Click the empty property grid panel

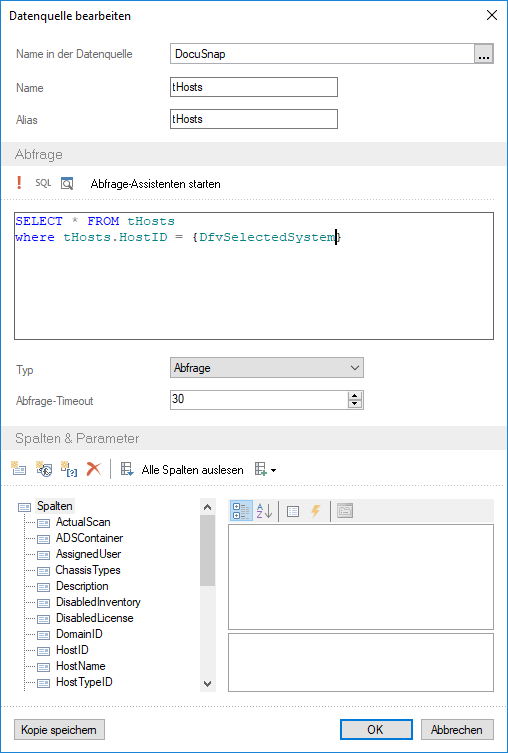(361, 577)
